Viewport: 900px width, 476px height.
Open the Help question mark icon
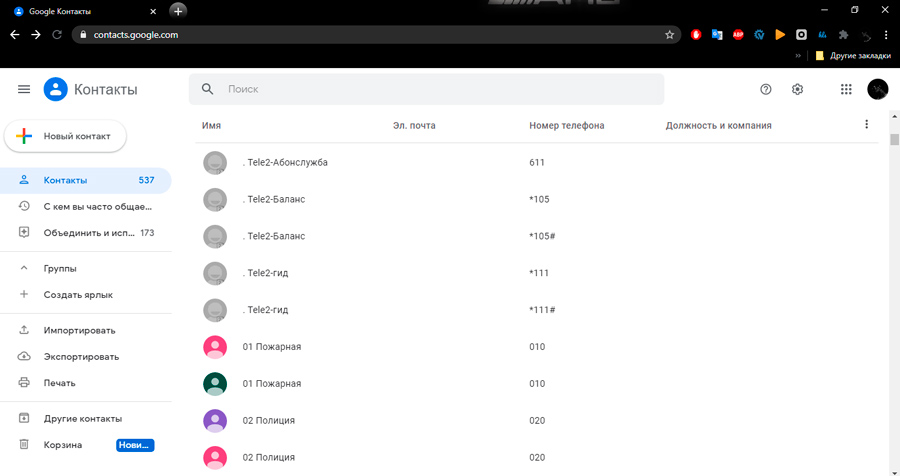pos(766,89)
